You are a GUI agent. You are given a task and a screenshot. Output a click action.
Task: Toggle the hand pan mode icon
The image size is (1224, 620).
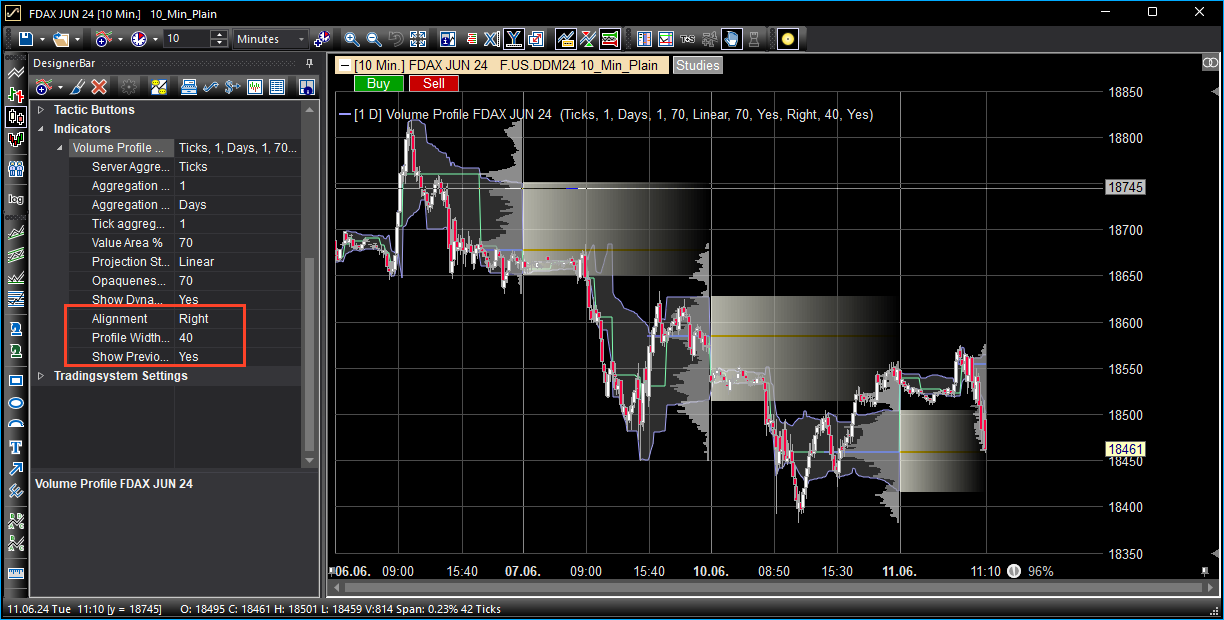tap(732, 39)
